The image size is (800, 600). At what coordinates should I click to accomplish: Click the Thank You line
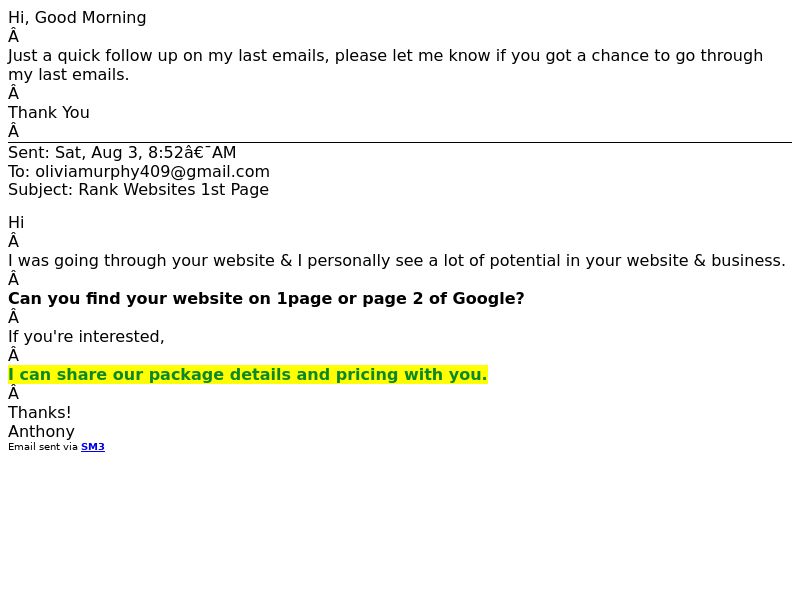click(x=49, y=113)
